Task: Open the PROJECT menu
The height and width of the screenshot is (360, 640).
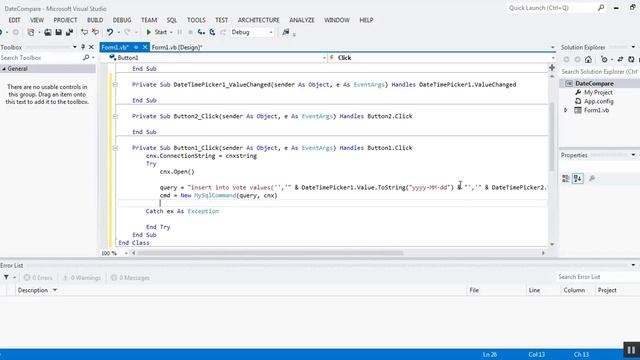Action: tap(65, 20)
